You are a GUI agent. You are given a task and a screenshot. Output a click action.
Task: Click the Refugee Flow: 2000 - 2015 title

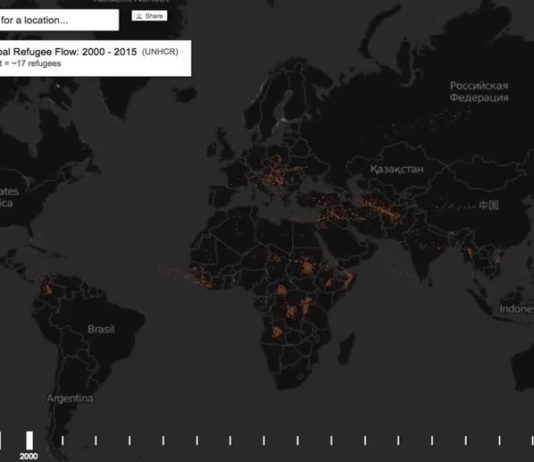(x=75, y=52)
